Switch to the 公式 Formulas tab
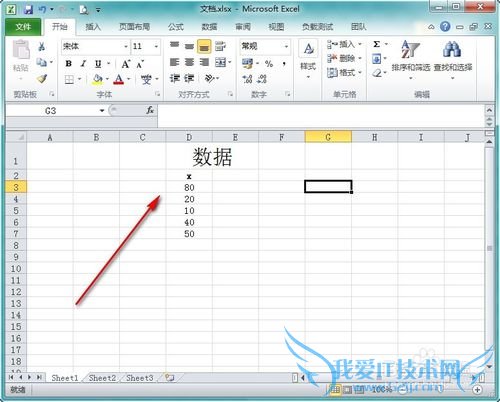The height and width of the screenshot is (402, 500). [176, 27]
